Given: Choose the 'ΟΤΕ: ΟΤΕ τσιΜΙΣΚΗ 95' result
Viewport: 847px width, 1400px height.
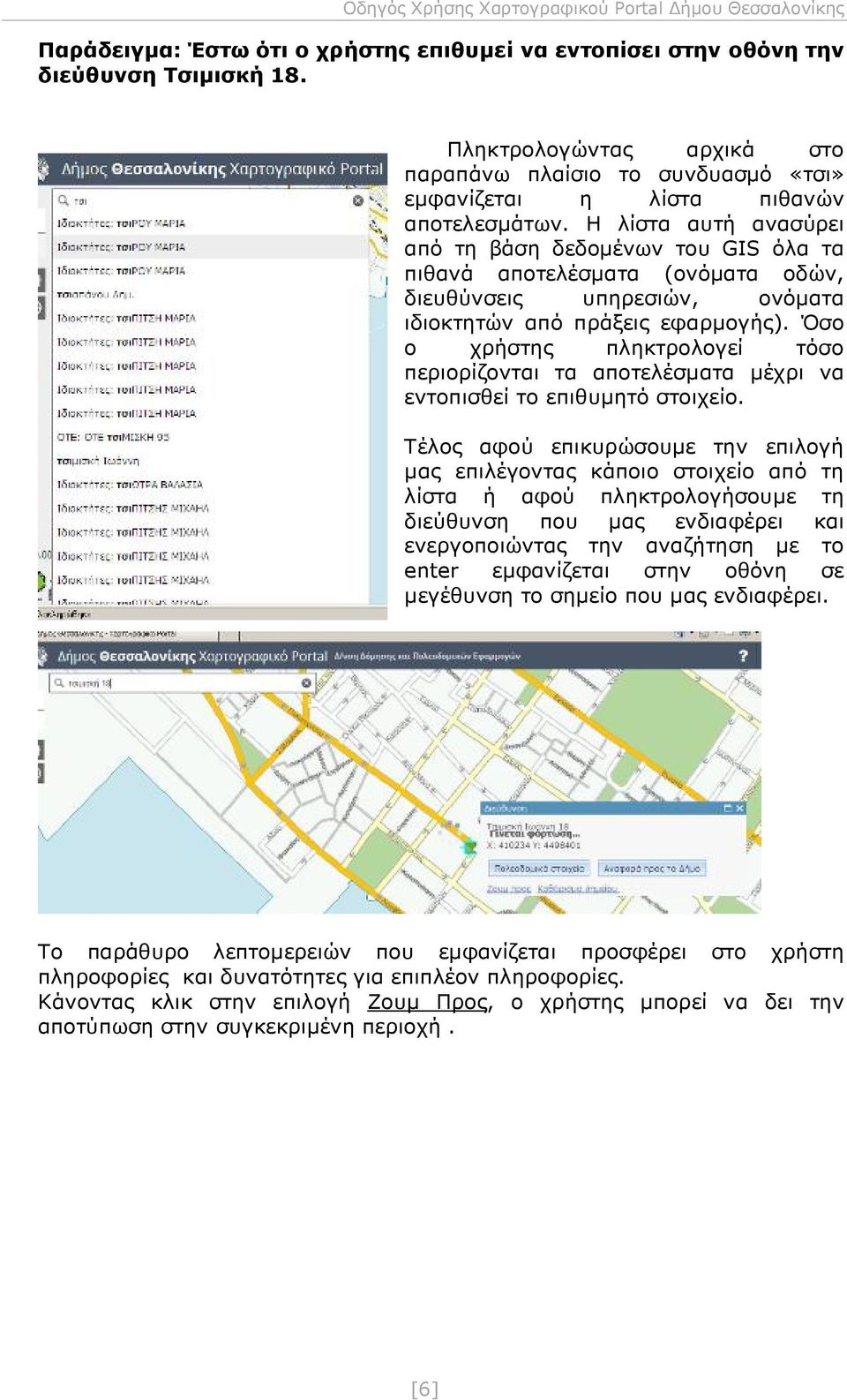Looking at the screenshot, I should point(113,438).
